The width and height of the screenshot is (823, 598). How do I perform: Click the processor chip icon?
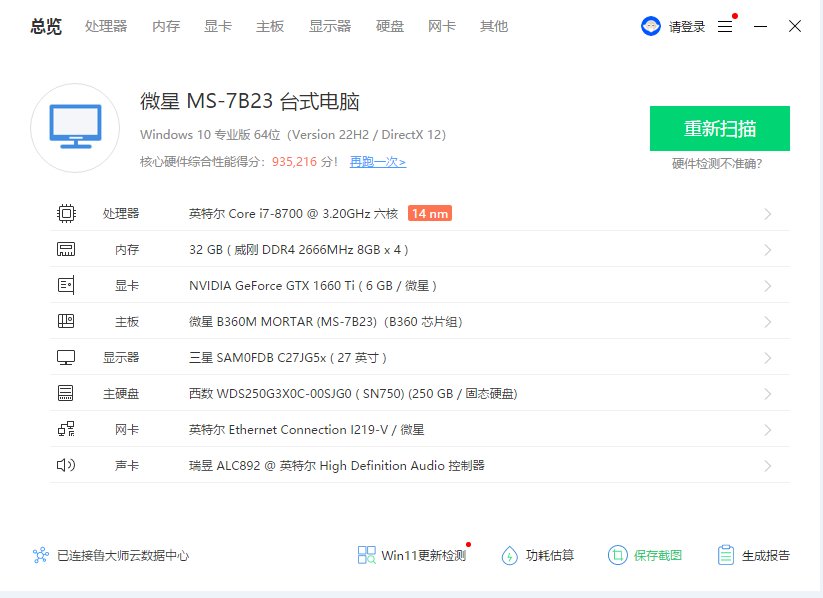pyautogui.click(x=66, y=213)
